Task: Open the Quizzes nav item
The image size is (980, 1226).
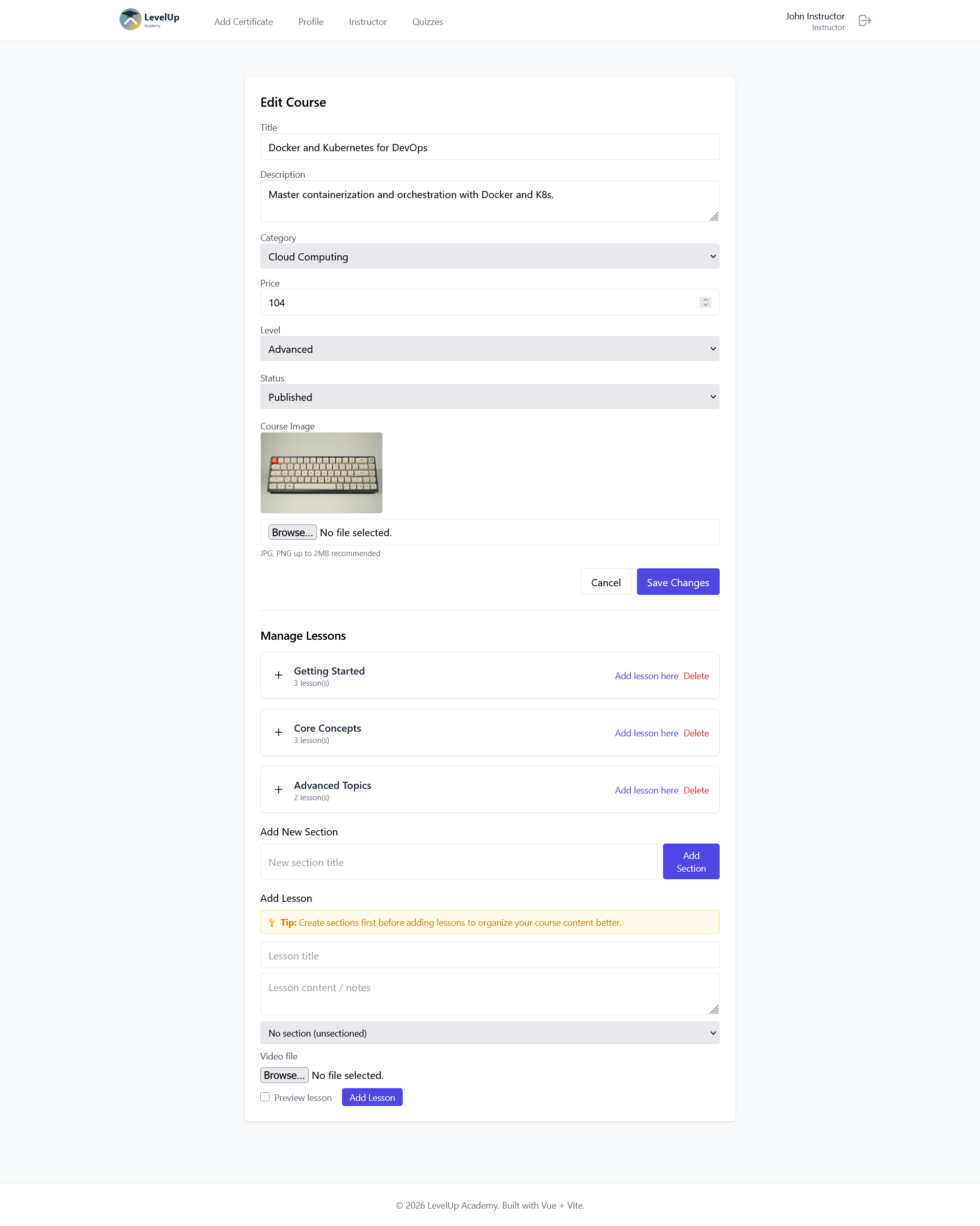Action: (x=427, y=21)
